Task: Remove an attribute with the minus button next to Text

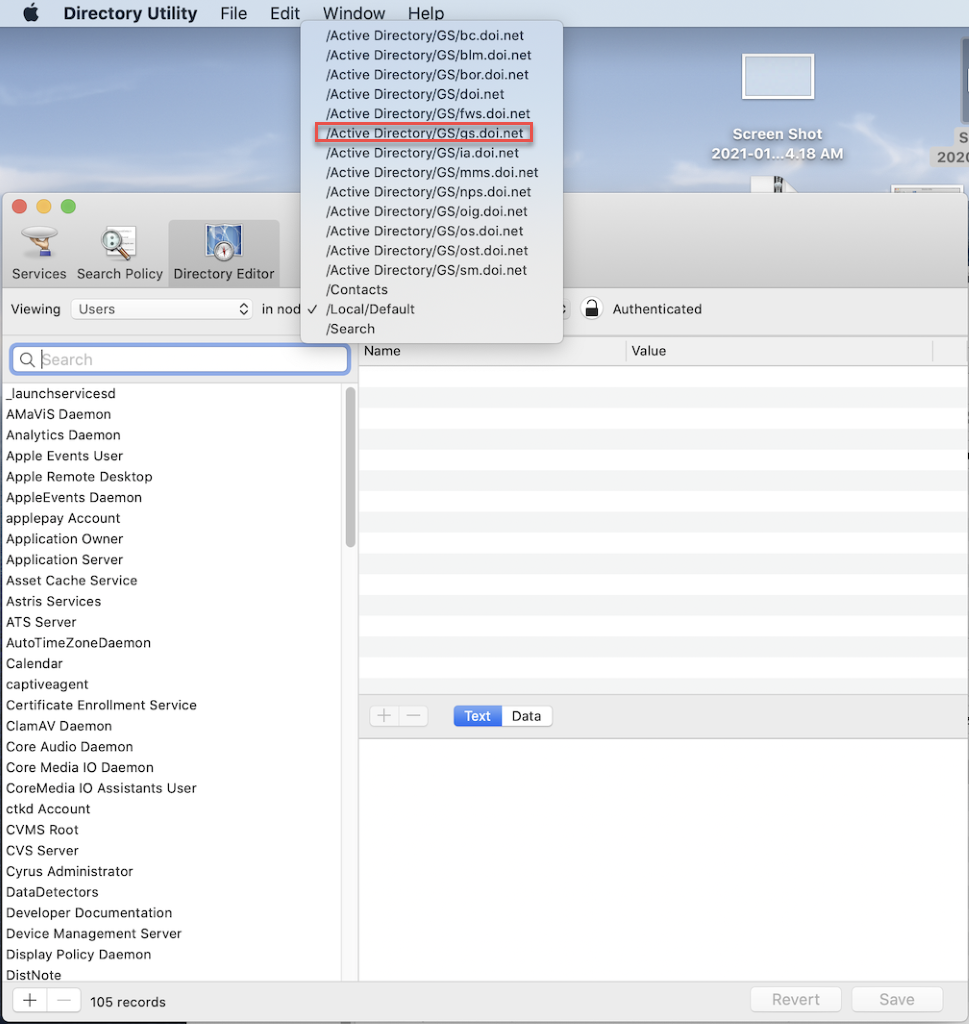Action: (x=413, y=716)
